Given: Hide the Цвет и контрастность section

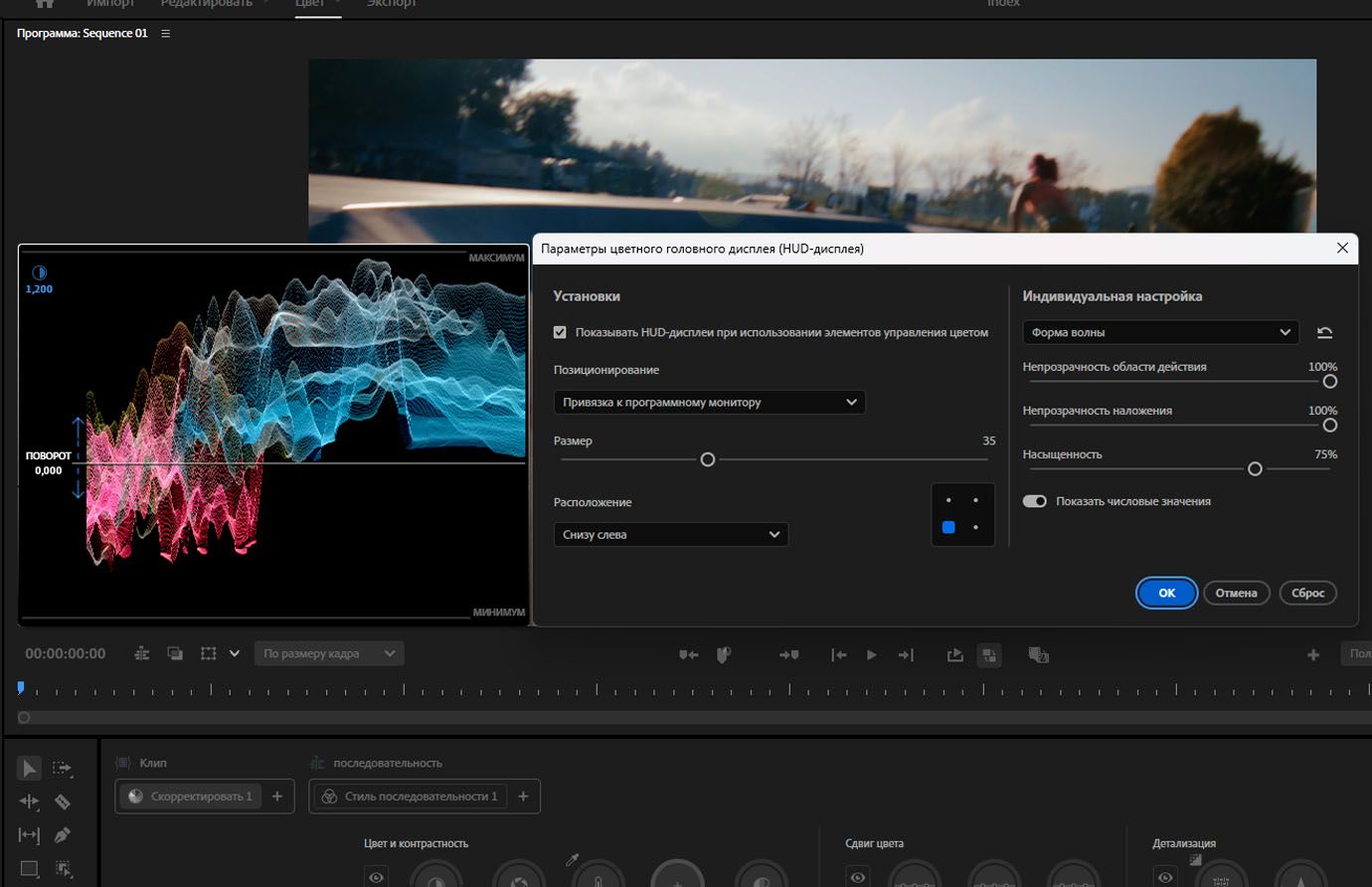Looking at the screenshot, I should 376,877.
